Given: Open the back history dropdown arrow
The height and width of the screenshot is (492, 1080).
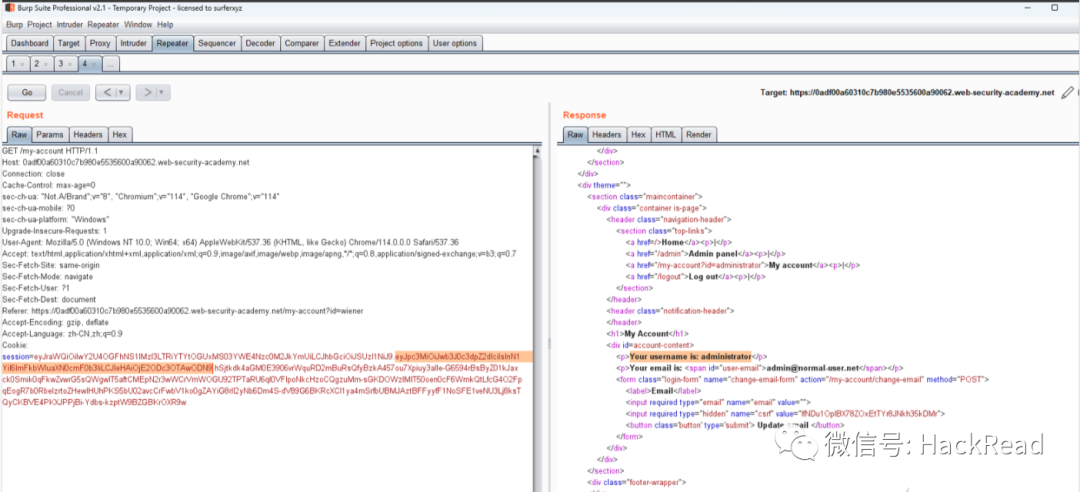Looking at the screenshot, I should click(x=123, y=92).
